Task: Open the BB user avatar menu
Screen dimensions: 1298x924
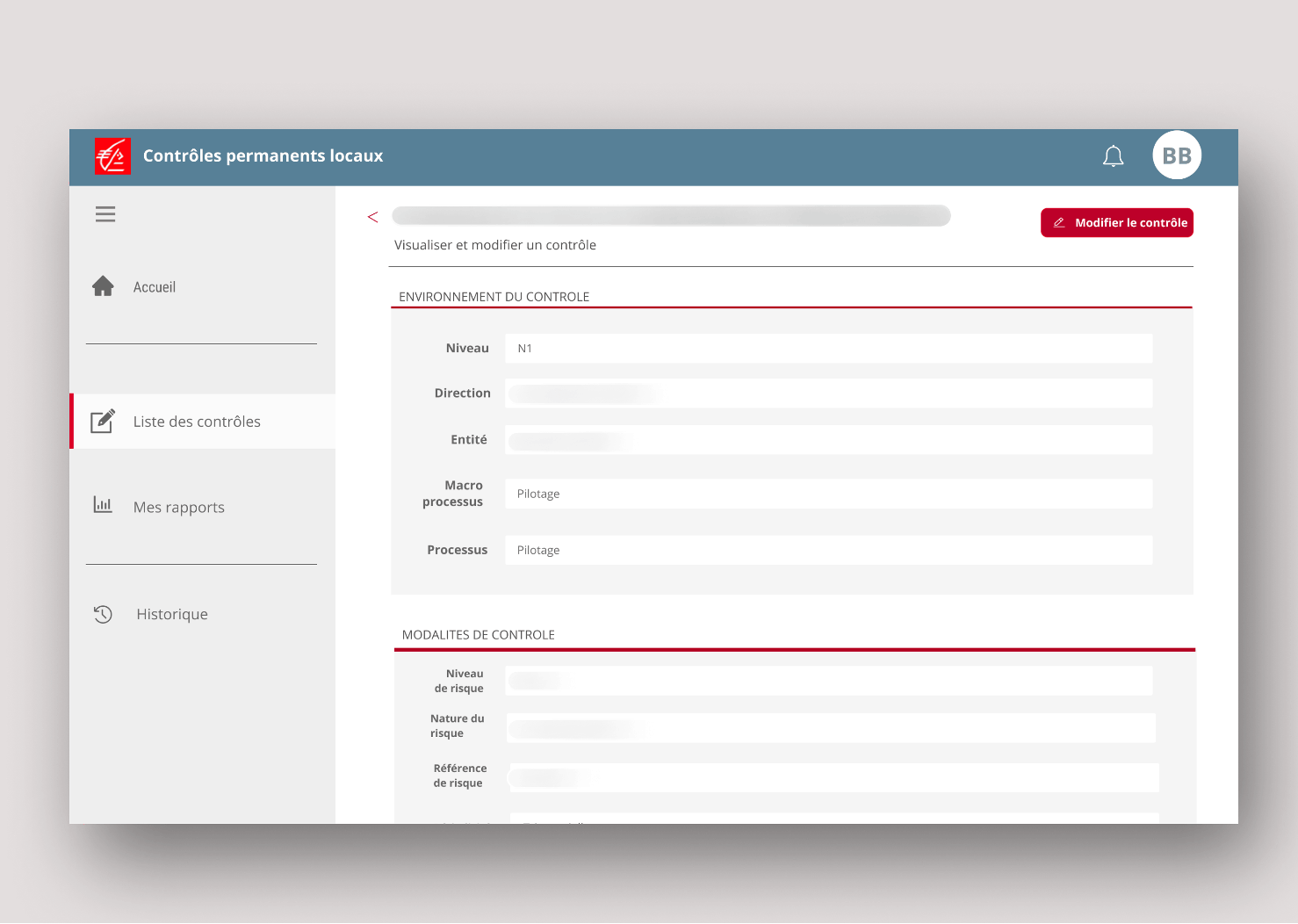Action: [1176, 155]
